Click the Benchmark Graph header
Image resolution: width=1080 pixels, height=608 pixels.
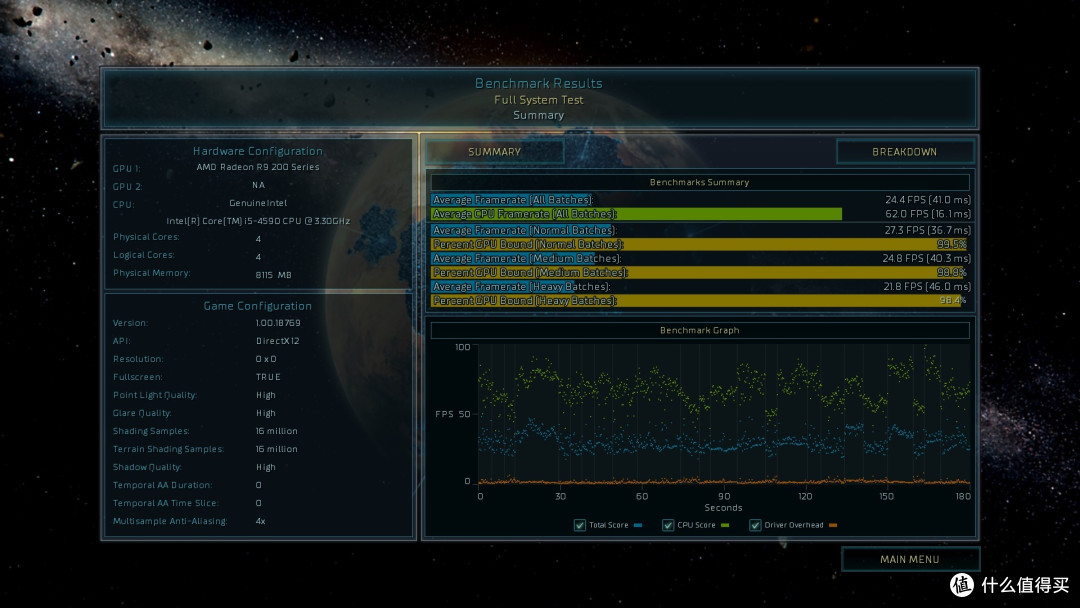(700, 331)
